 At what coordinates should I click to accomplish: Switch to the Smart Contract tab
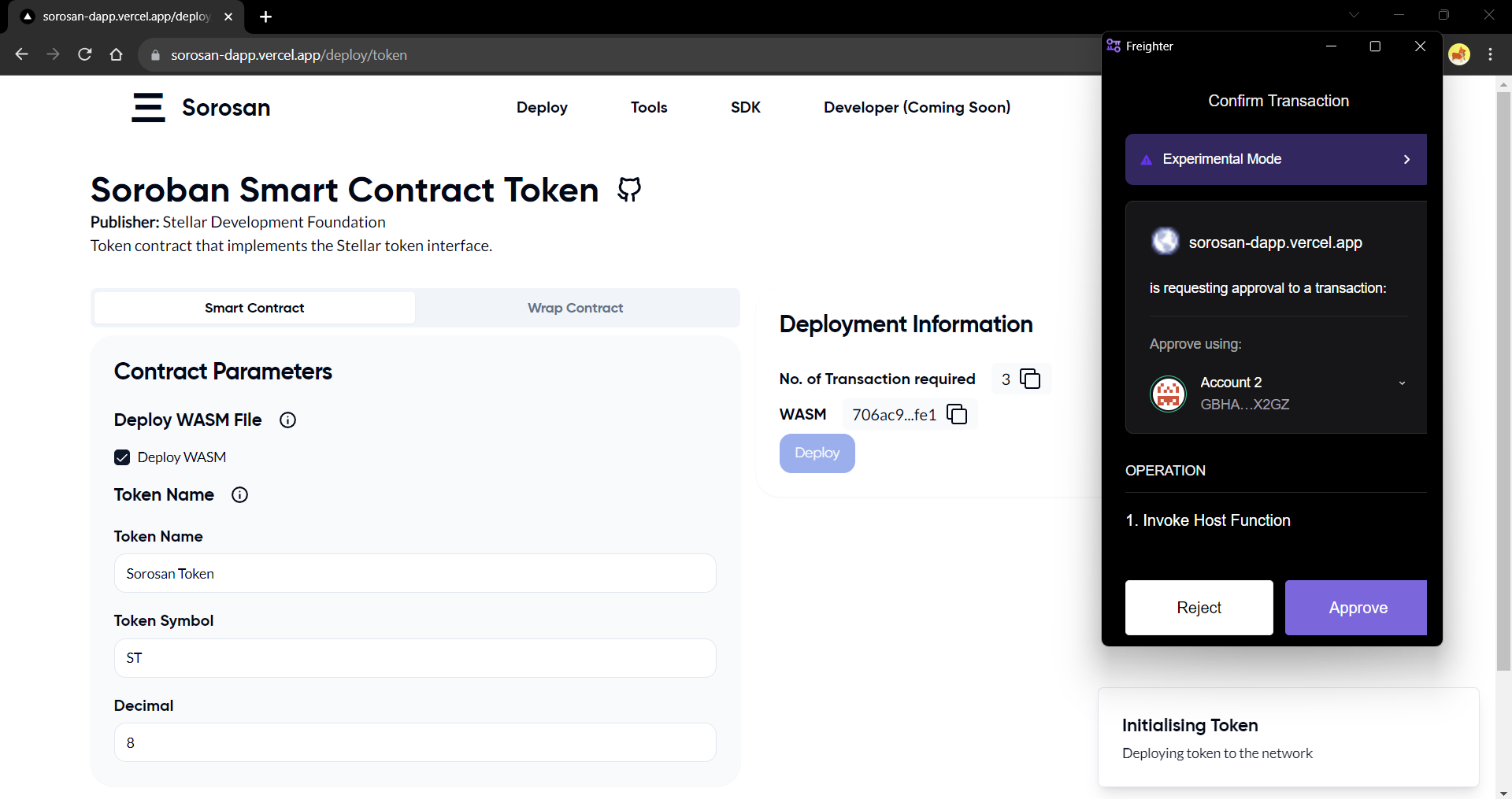pyautogui.click(x=254, y=308)
